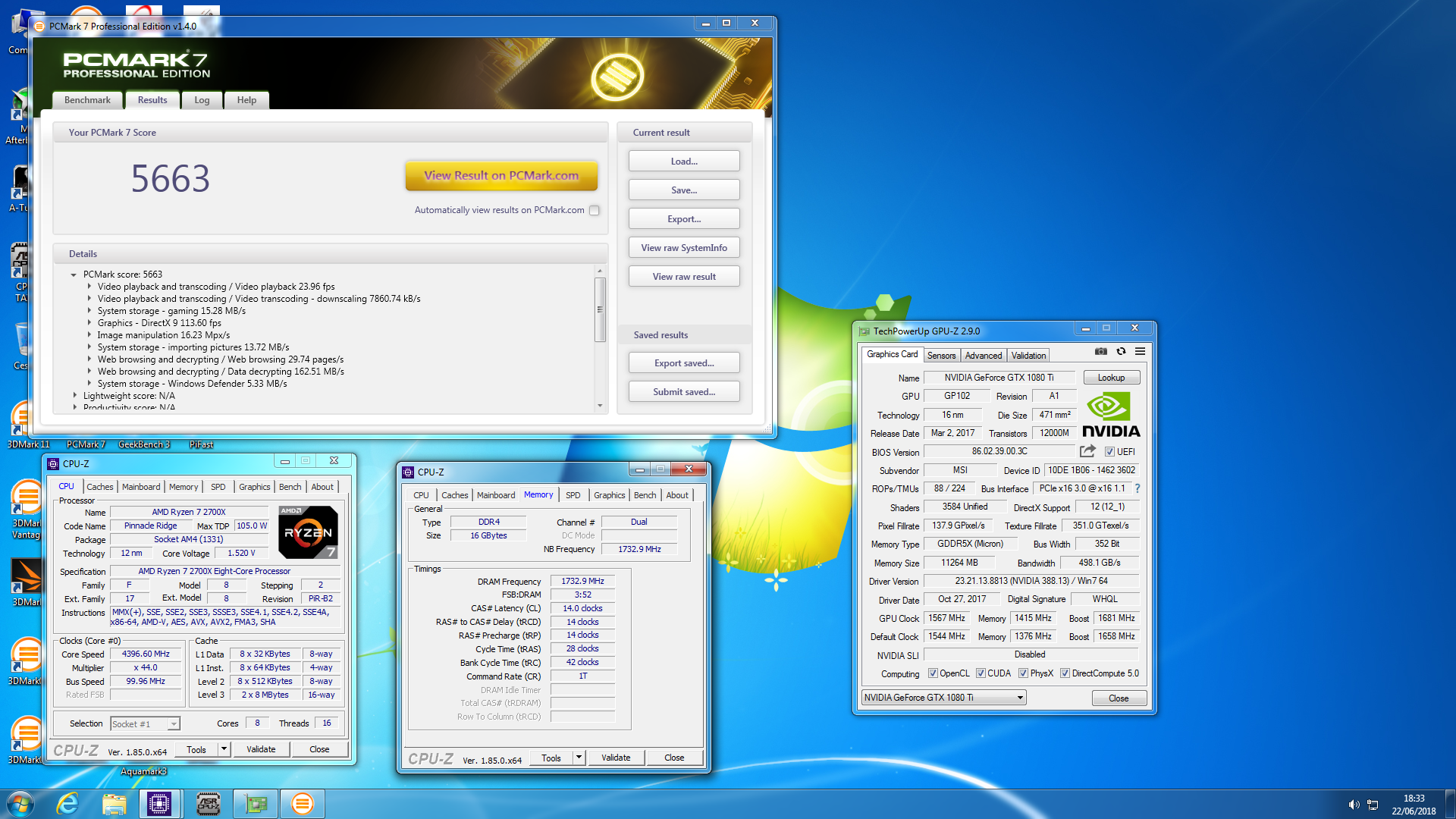Expand Graphics - DirectX 9 row
This screenshot has height=819, width=1456.
point(89,323)
